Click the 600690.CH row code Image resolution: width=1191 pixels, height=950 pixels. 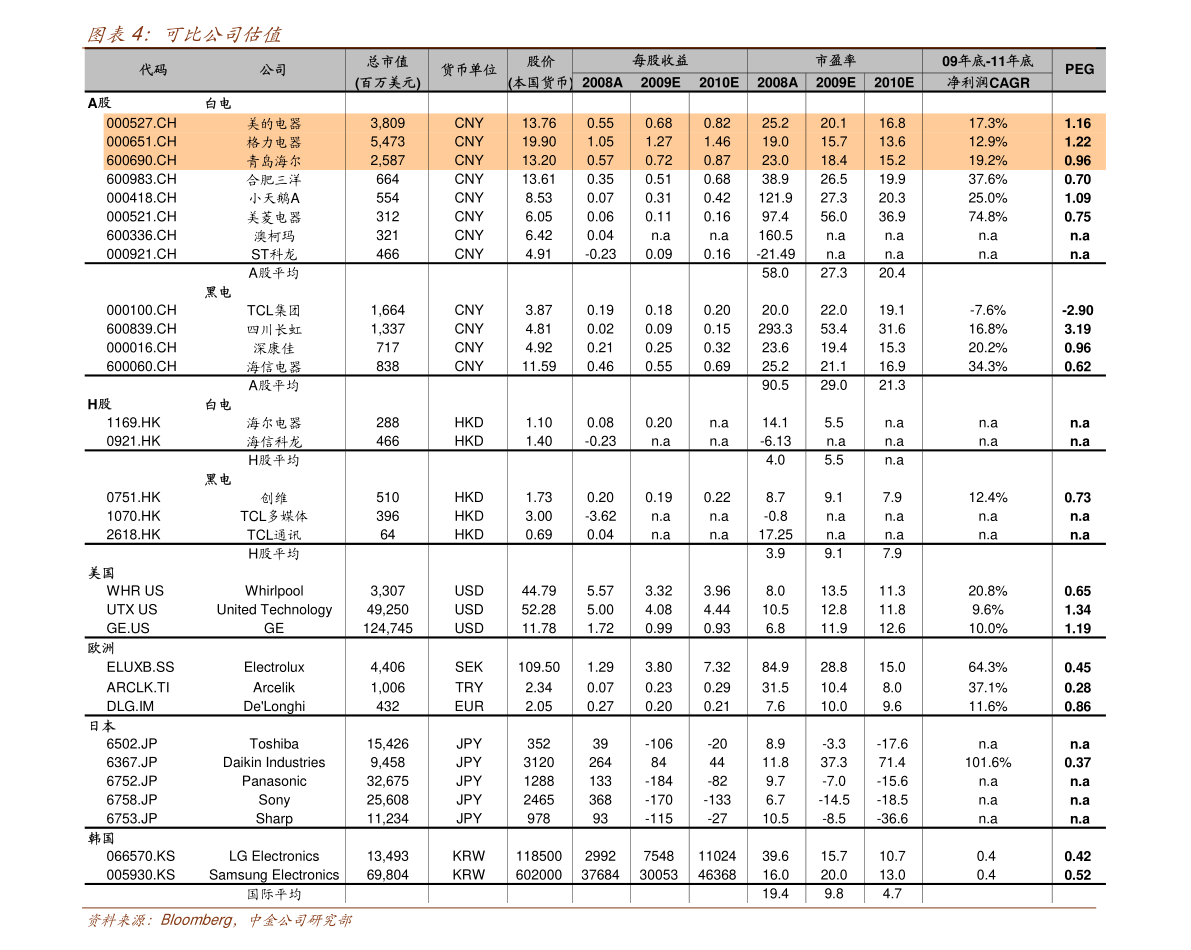pos(141,160)
